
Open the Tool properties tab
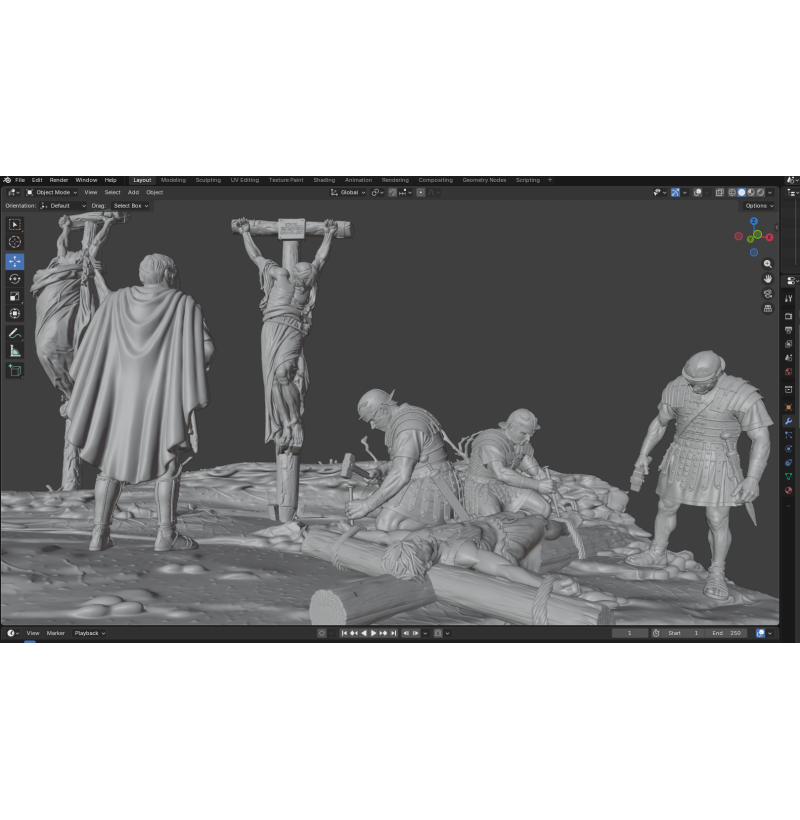(x=788, y=299)
